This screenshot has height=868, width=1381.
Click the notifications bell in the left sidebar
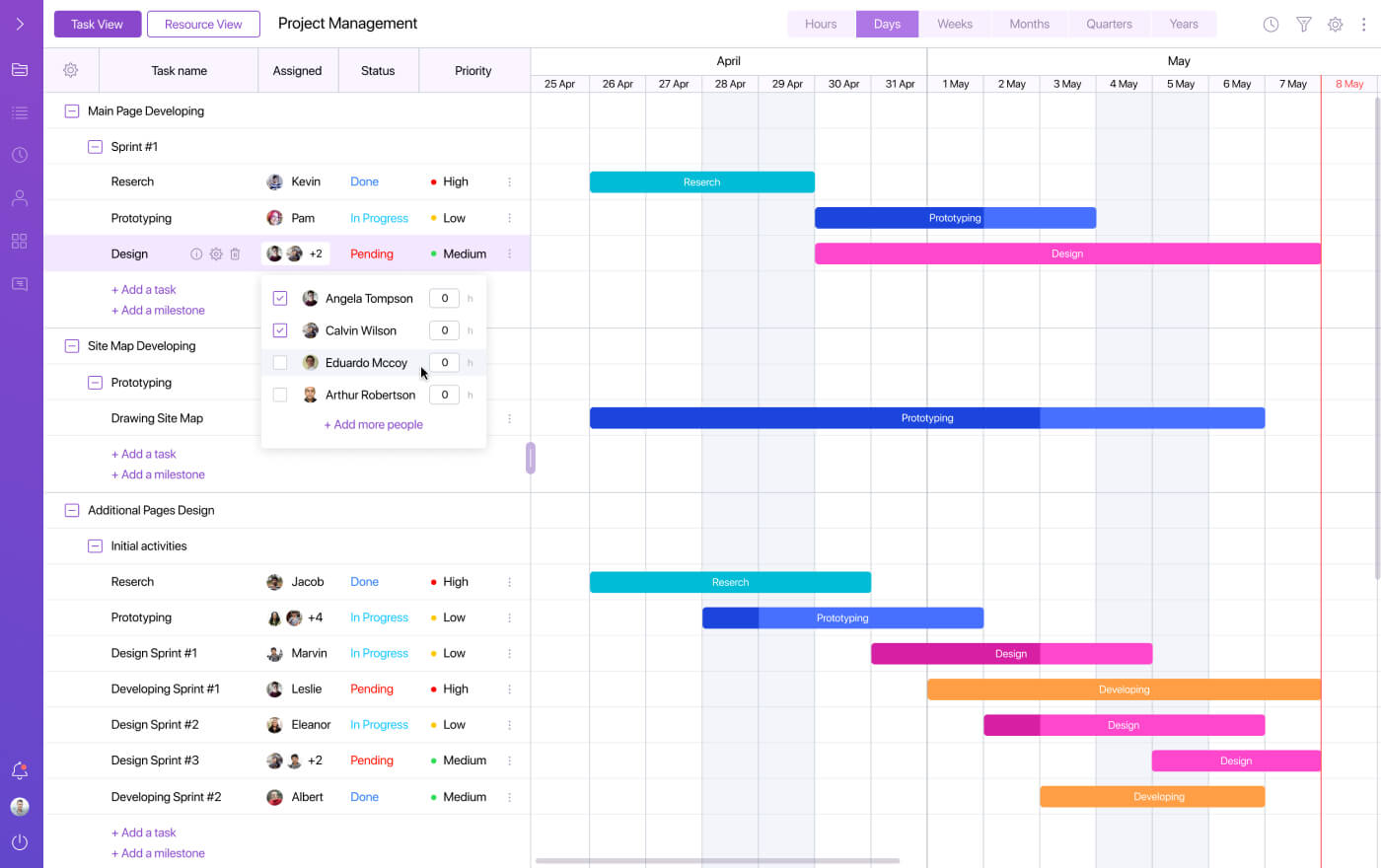pos(20,770)
